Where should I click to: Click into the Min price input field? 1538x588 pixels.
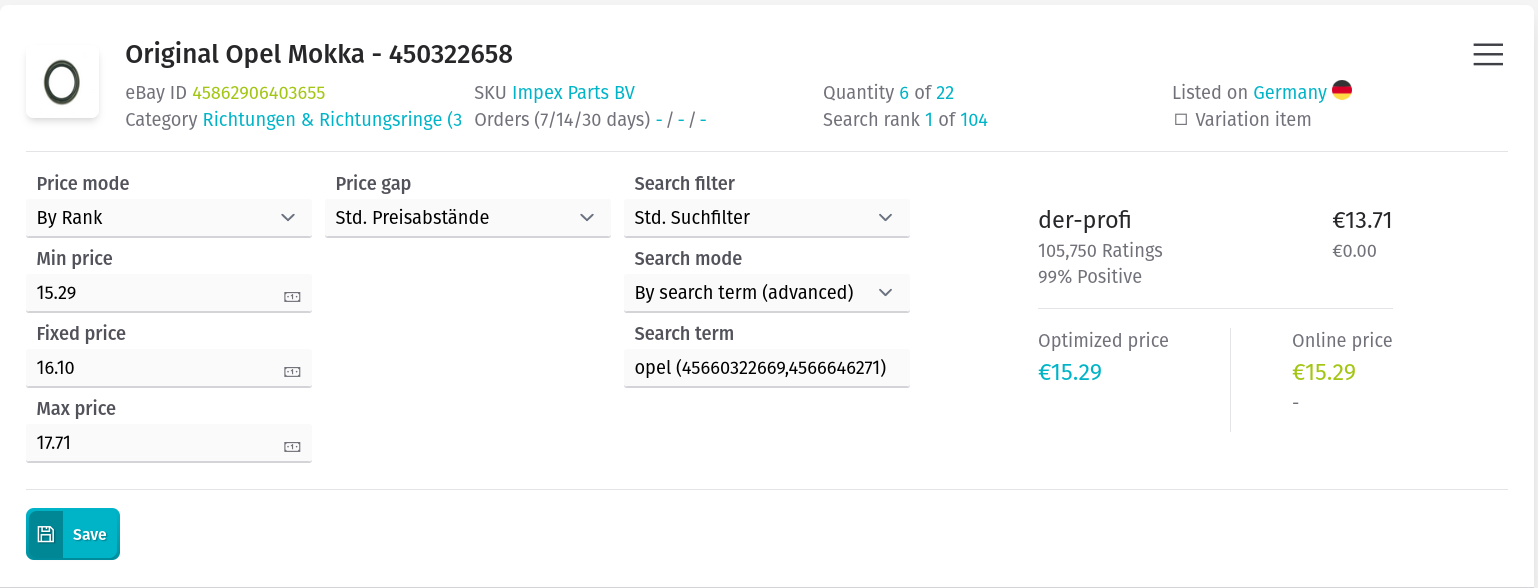pyautogui.click(x=168, y=293)
